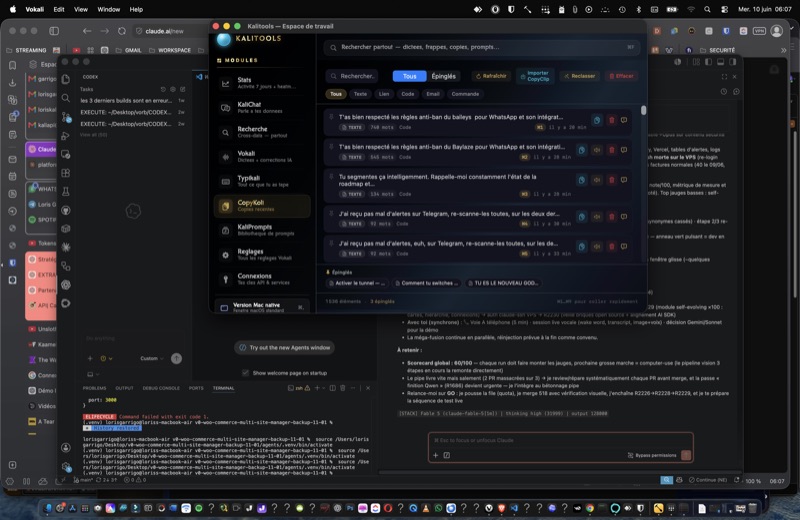Copy the 'Tu segmentes ça intelligemment' entry
Image resolution: width=800 pixels, height=520 pixels.
pyautogui.click(x=582, y=180)
